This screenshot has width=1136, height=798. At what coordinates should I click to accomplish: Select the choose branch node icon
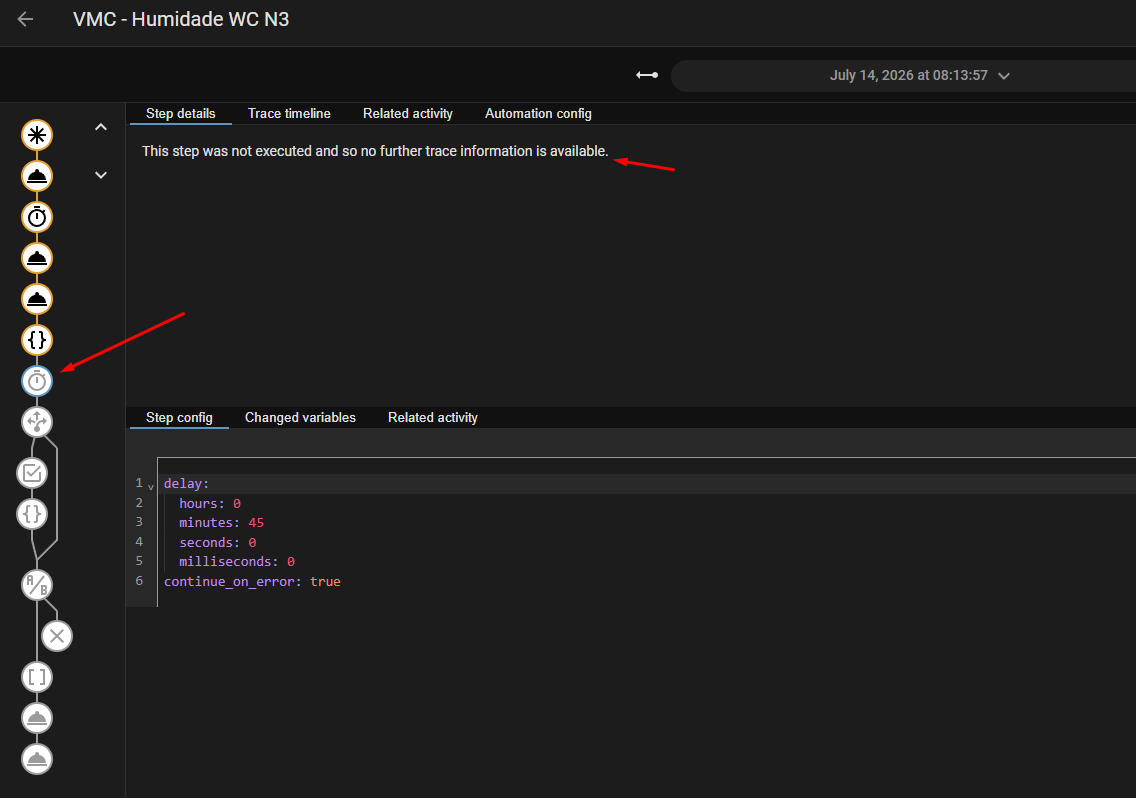[37, 422]
